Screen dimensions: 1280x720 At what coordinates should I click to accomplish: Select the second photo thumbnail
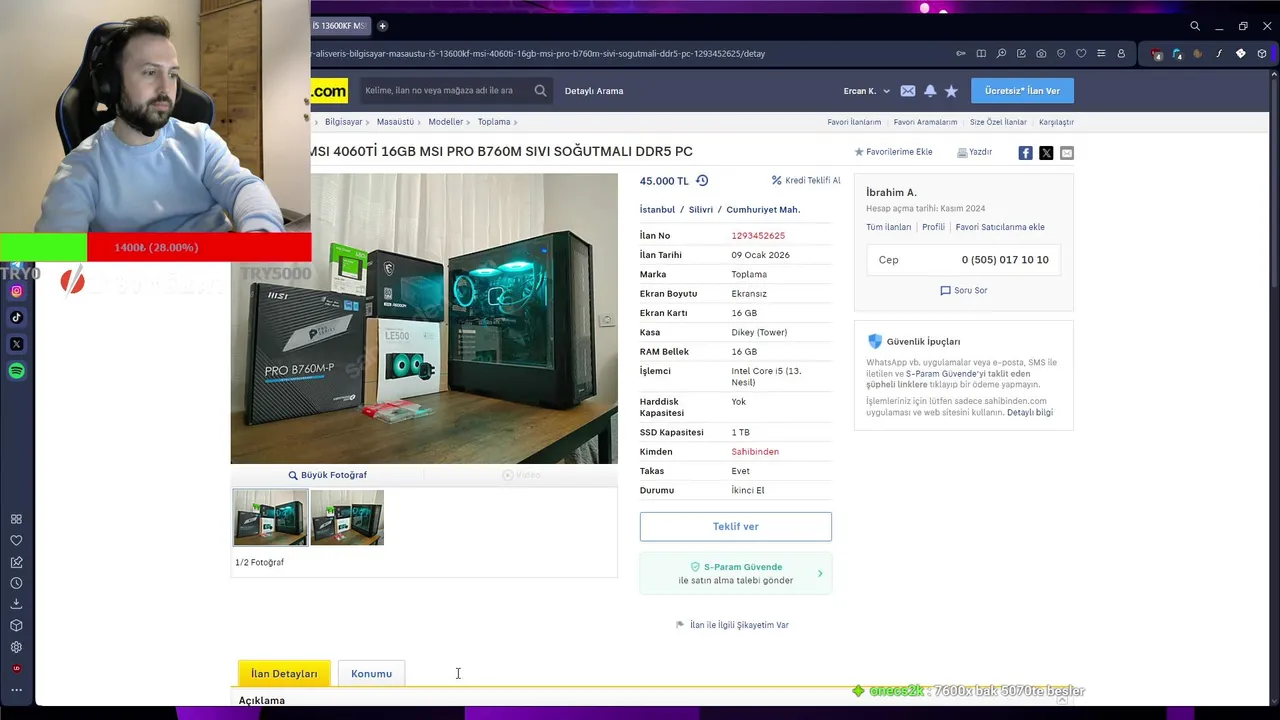(347, 517)
